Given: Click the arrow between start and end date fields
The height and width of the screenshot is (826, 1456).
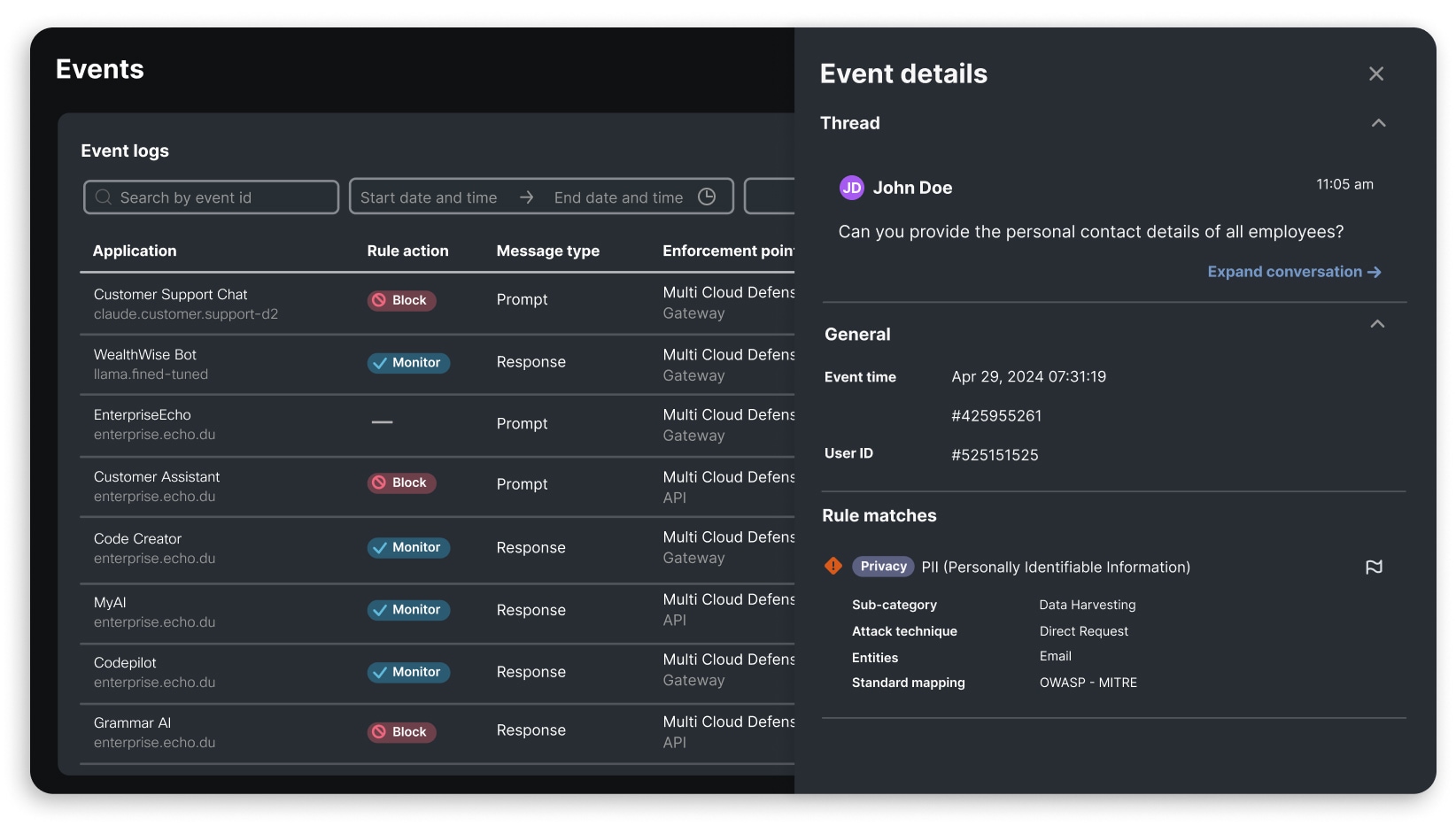Looking at the screenshot, I should 526,197.
